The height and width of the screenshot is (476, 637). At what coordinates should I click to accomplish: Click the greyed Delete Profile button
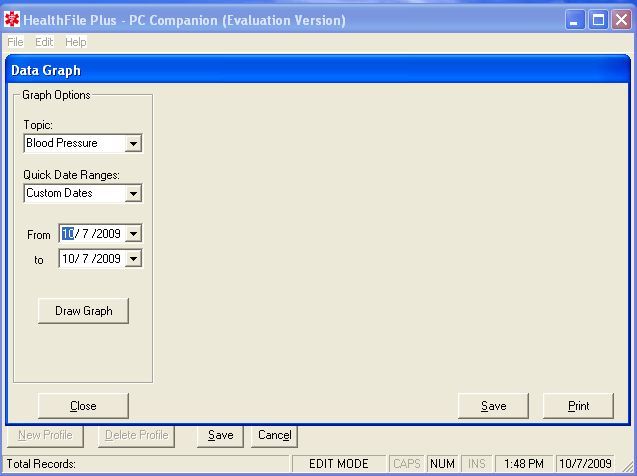click(136, 436)
